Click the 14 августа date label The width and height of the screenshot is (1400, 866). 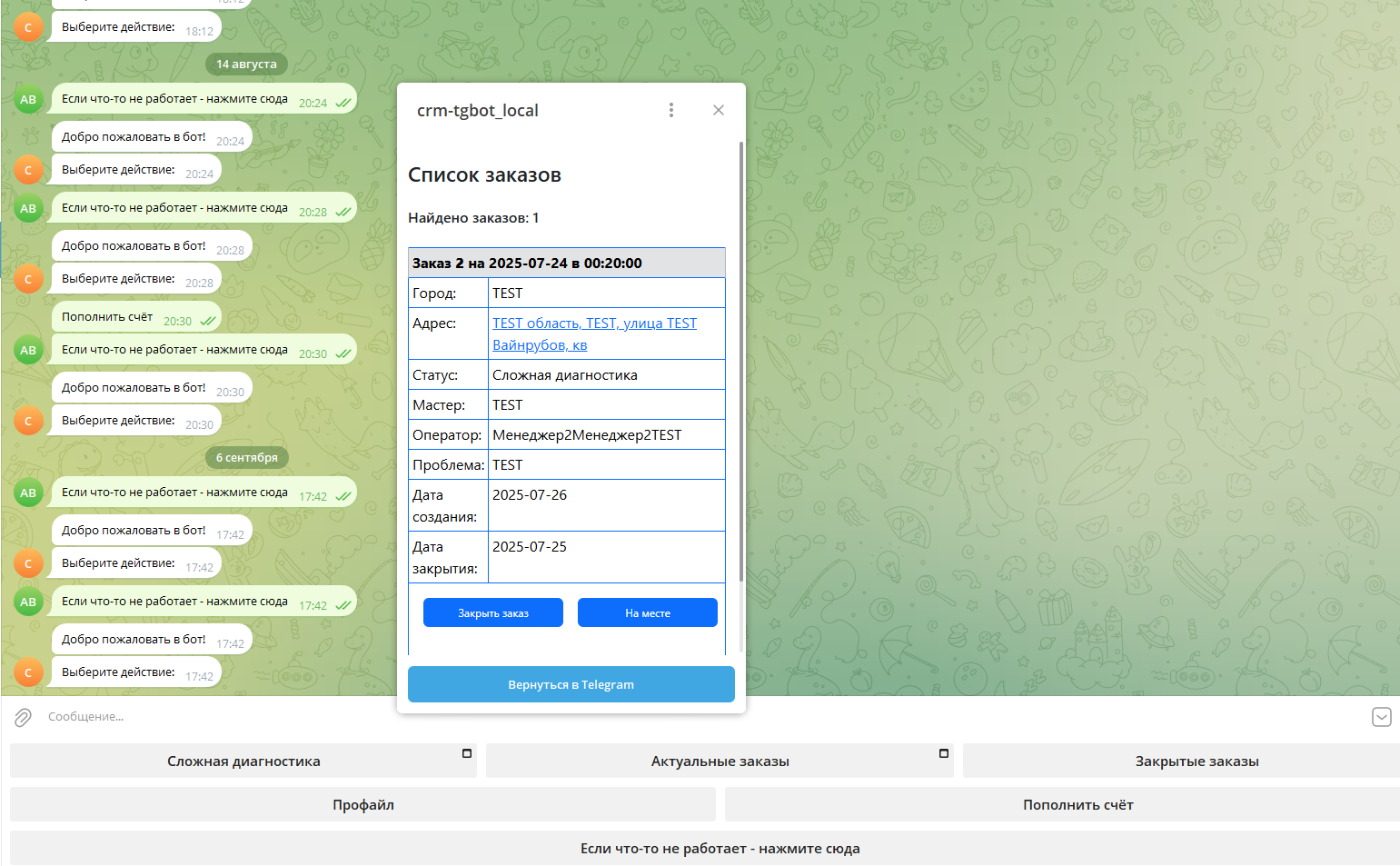tap(246, 64)
